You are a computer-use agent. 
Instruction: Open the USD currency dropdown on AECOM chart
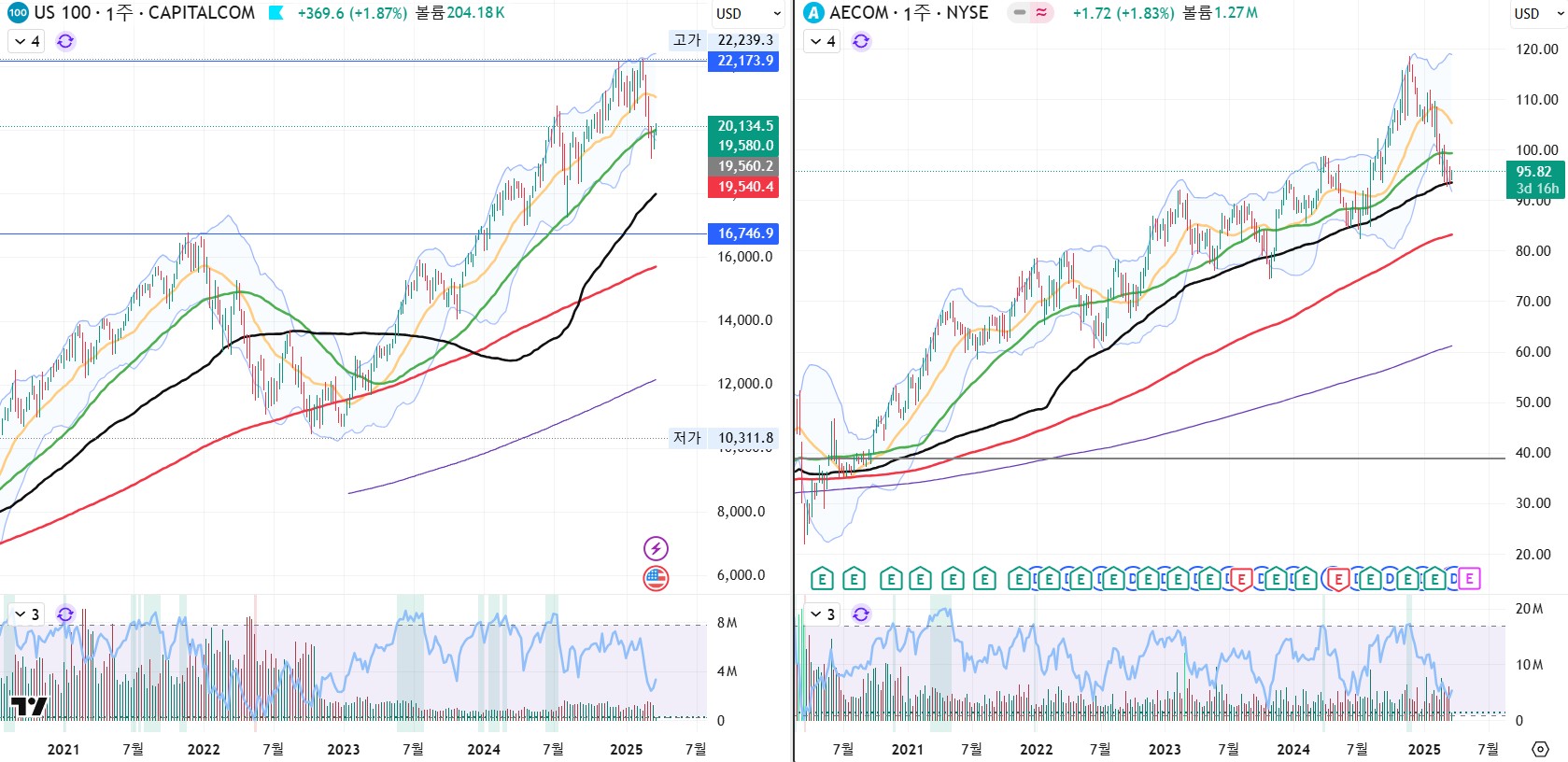1537,14
